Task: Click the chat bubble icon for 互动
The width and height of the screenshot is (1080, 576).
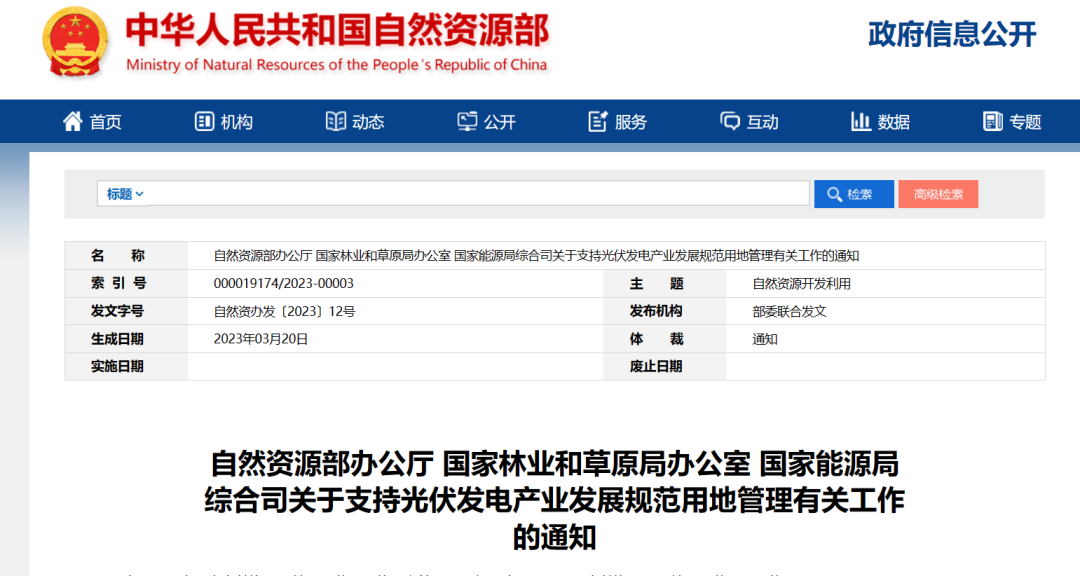Action: click(730, 122)
